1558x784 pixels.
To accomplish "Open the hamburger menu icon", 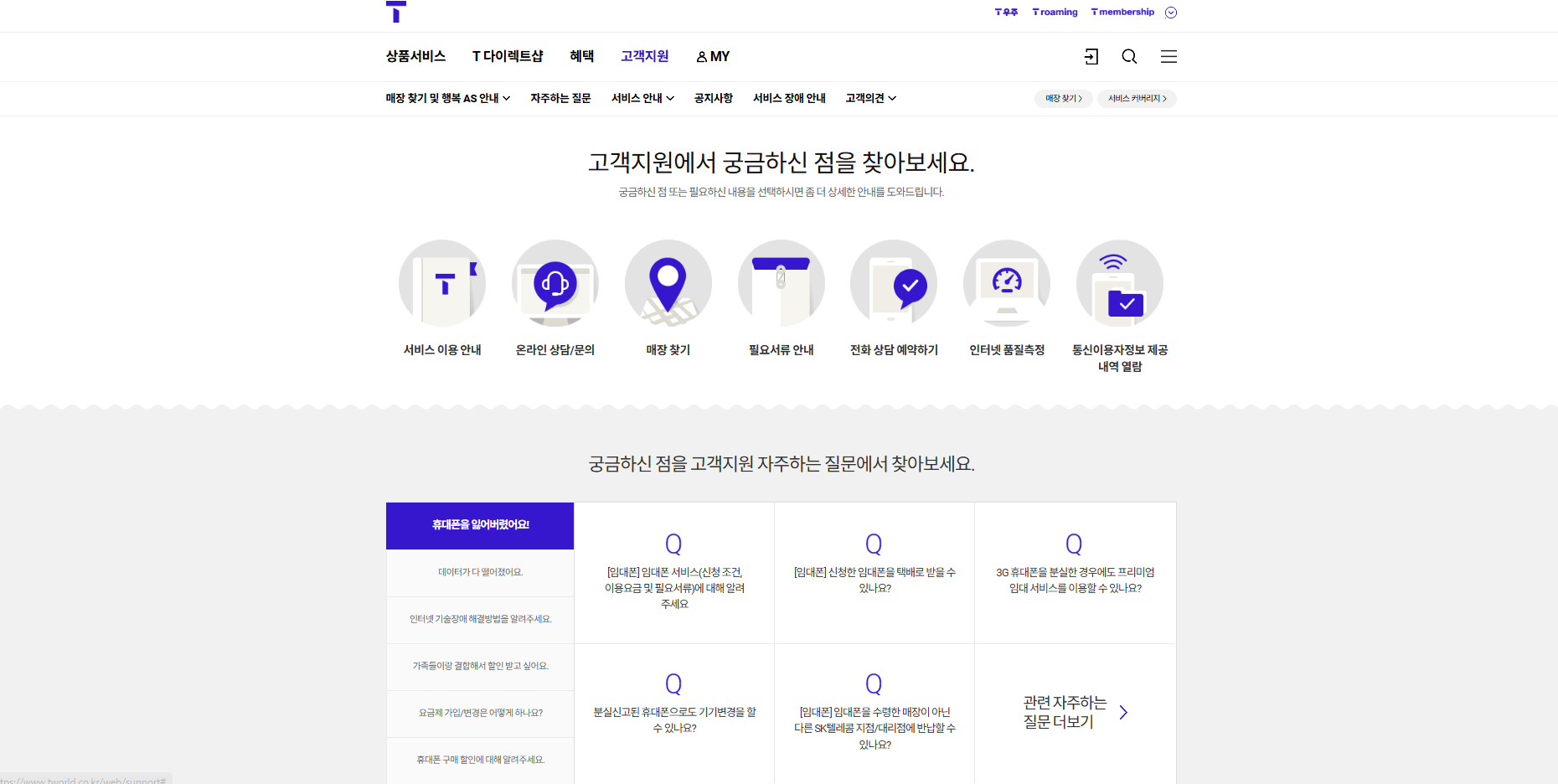I will (1168, 56).
